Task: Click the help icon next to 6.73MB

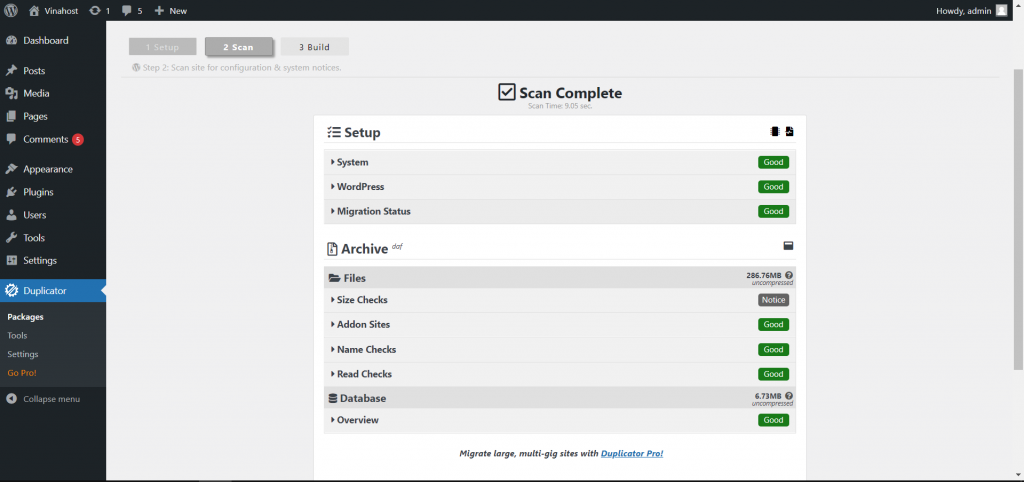Action: point(789,395)
